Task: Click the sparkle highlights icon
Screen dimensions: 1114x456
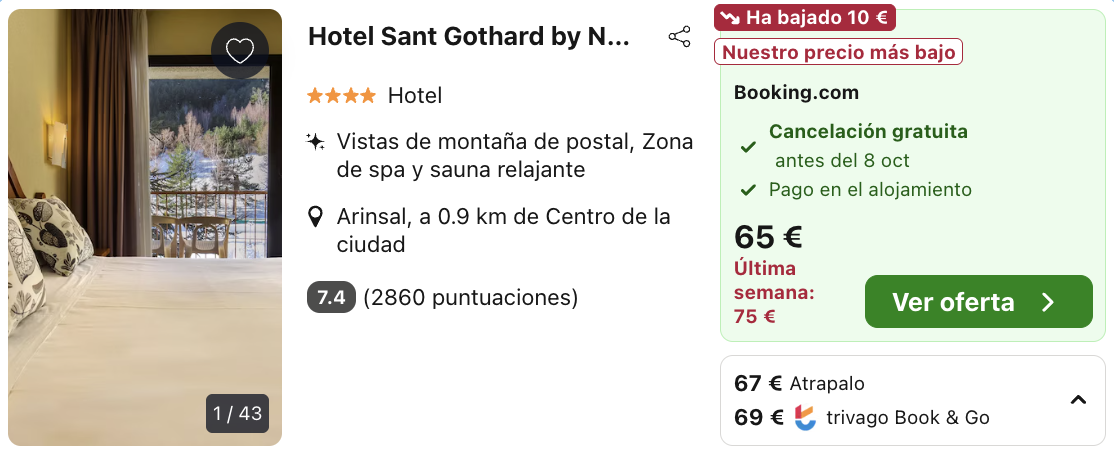Action: click(x=316, y=142)
